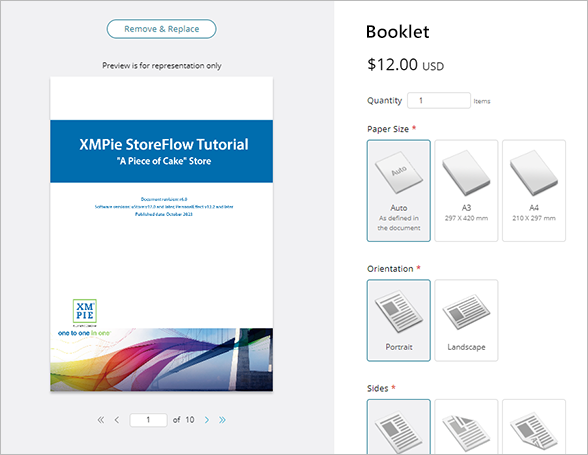Select the middle Sides option icon
The width and height of the screenshot is (588, 455).
click(466, 427)
